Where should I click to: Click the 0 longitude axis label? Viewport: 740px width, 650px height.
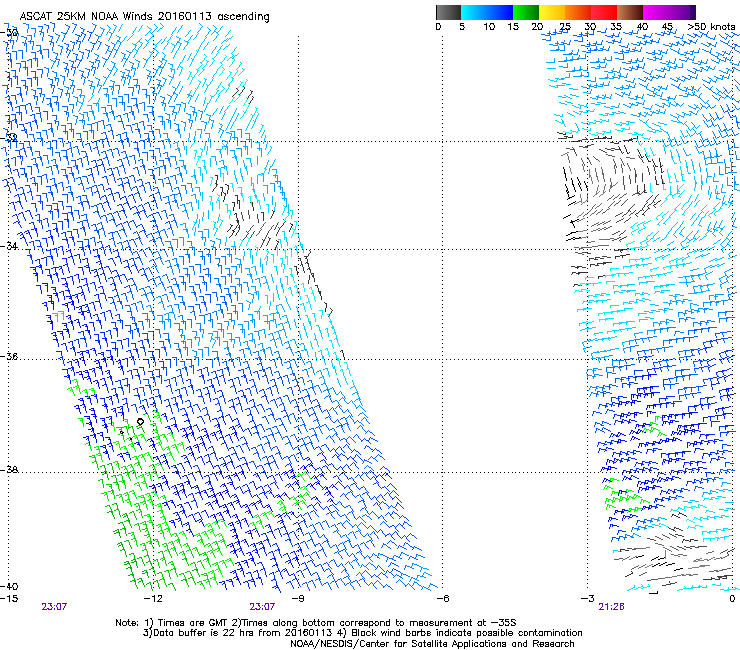[732, 599]
